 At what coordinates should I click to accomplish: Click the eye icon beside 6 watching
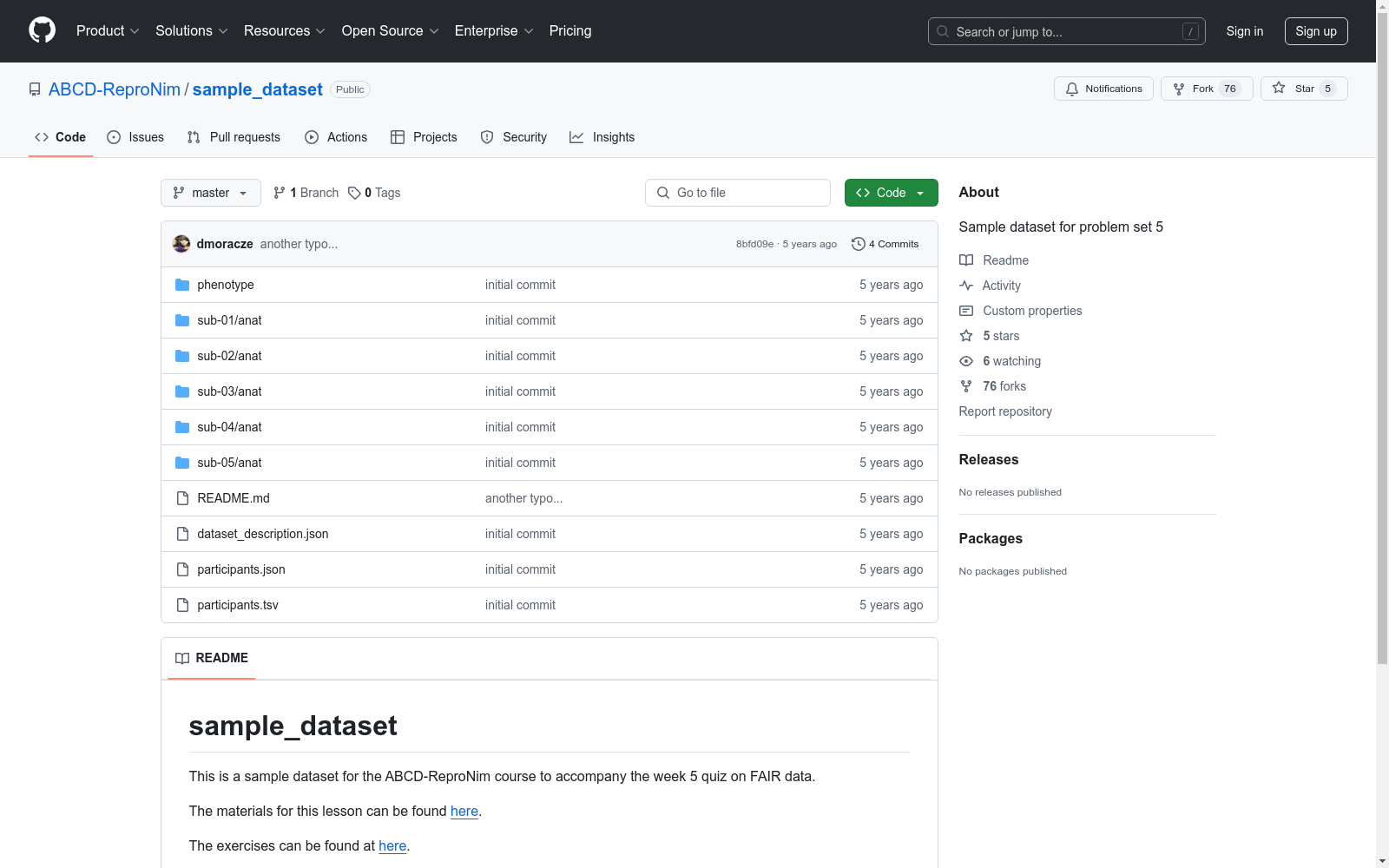pyautogui.click(x=966, y=361)
